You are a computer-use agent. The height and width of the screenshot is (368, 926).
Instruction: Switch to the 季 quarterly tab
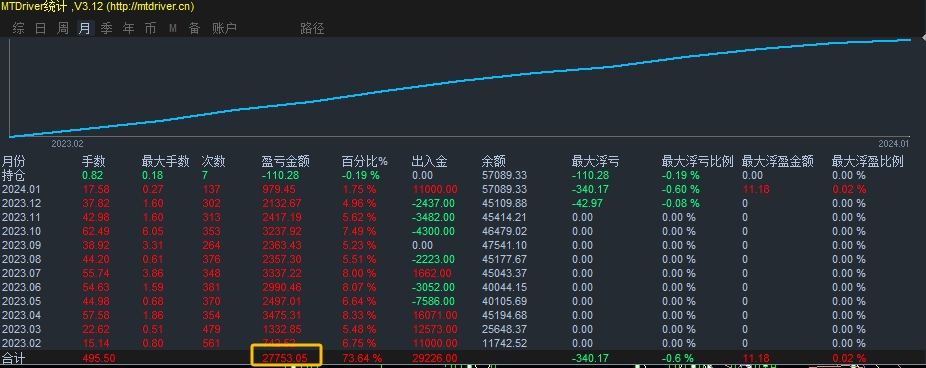[x=106, y=28]
